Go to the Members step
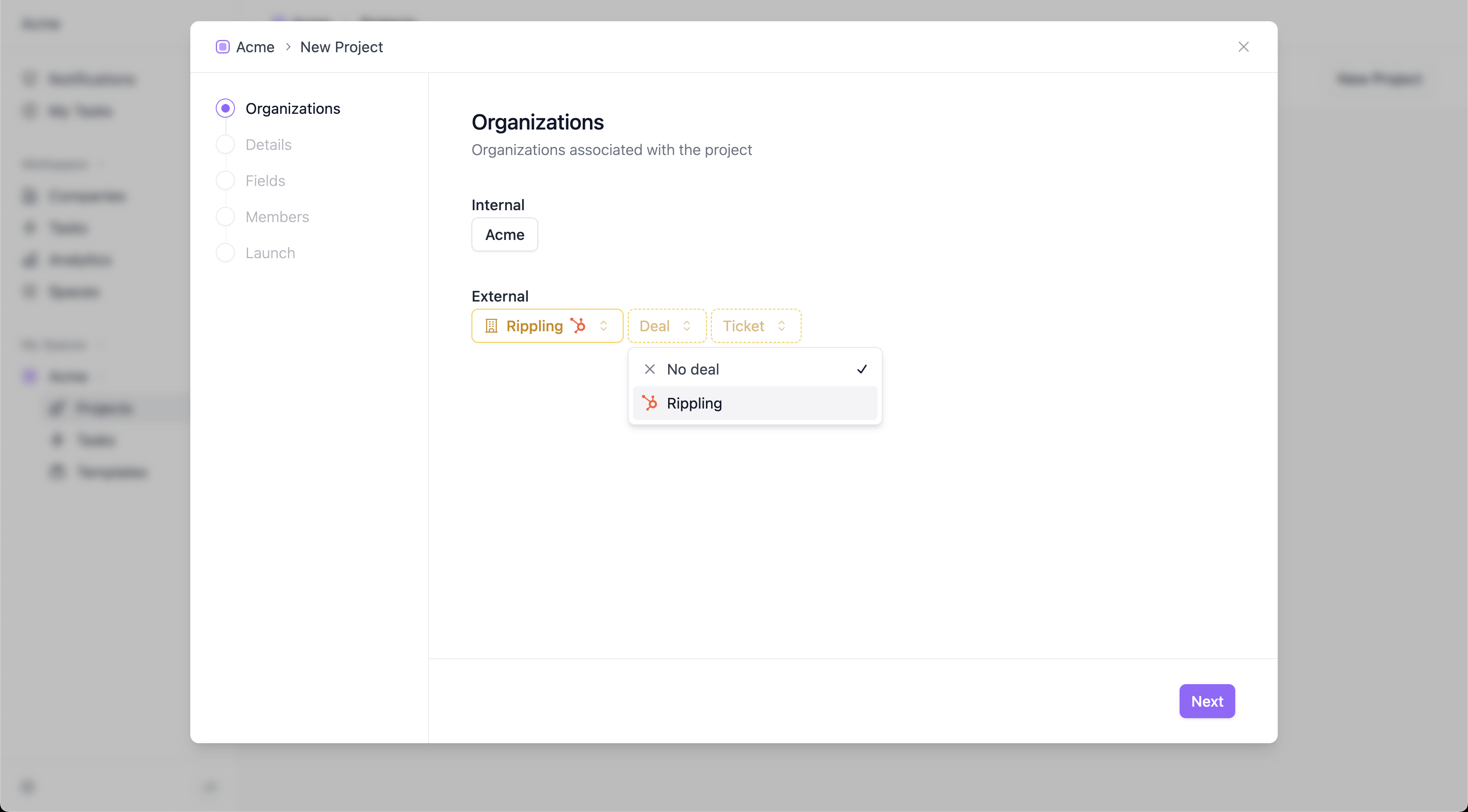 (277, 217)
